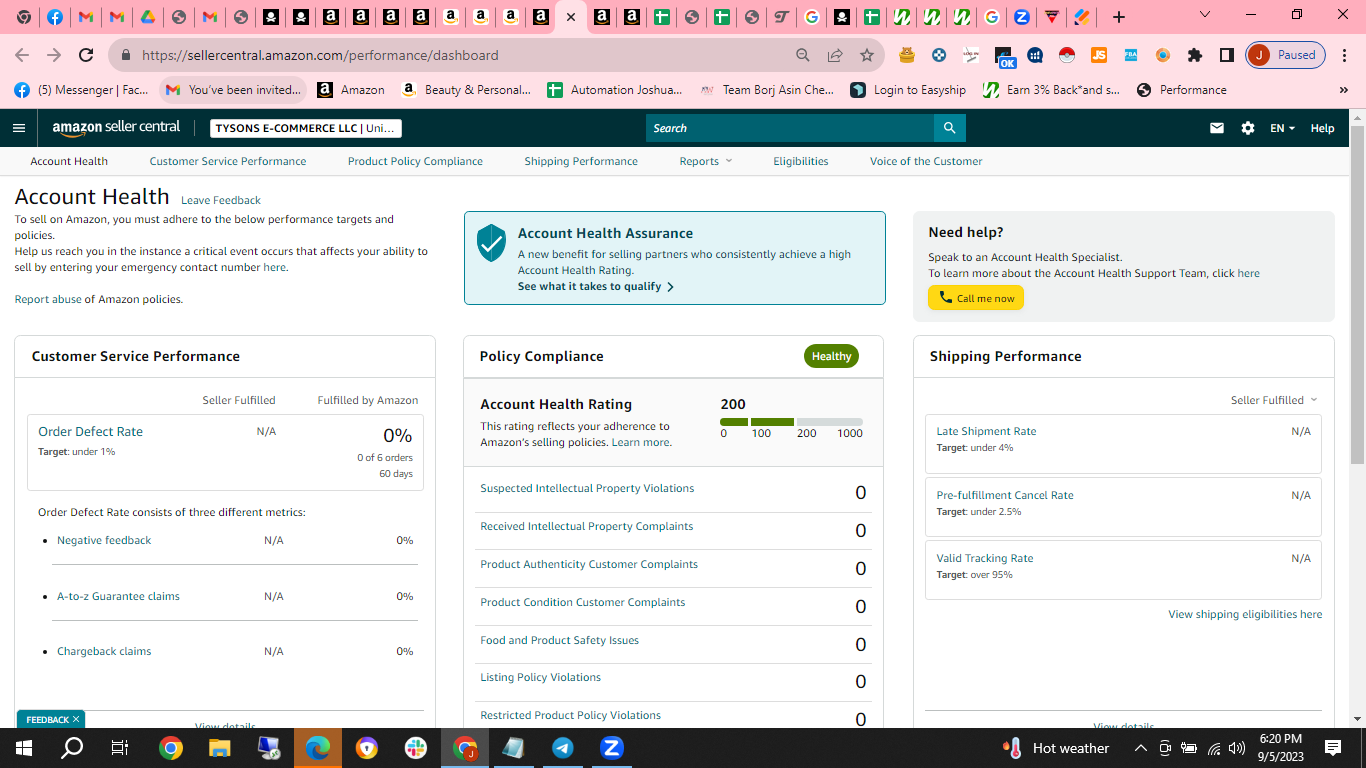1366x768 pixels.
Task: Click the JS extension icon
Action: point(1098,55)
